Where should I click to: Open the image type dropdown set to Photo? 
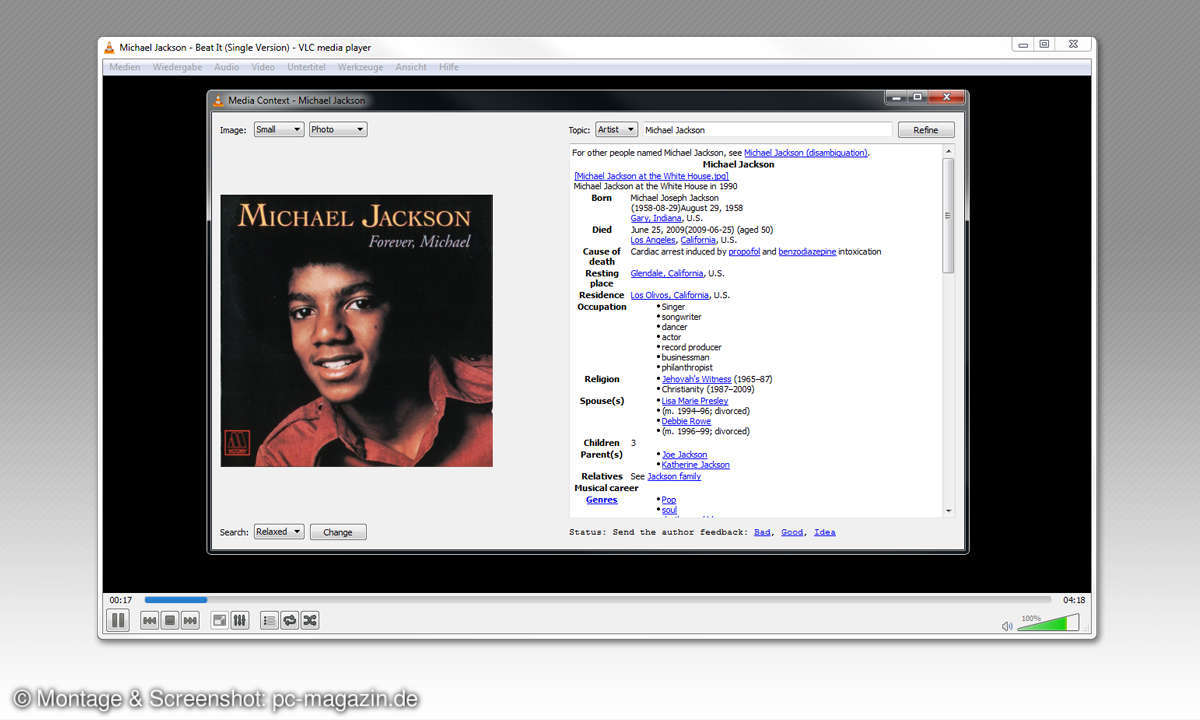pos(338,130)
